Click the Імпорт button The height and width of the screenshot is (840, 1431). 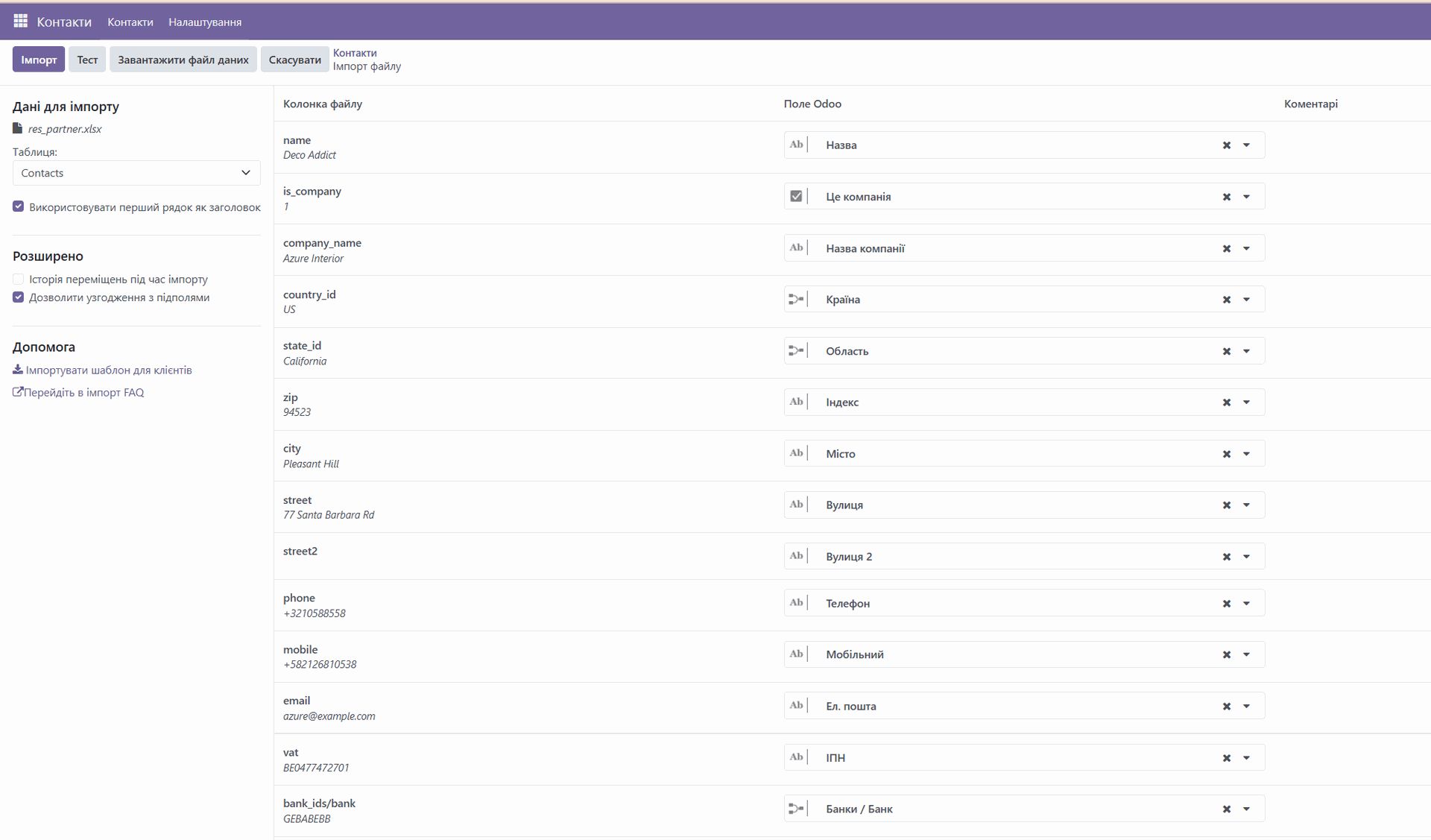[39, 60]
